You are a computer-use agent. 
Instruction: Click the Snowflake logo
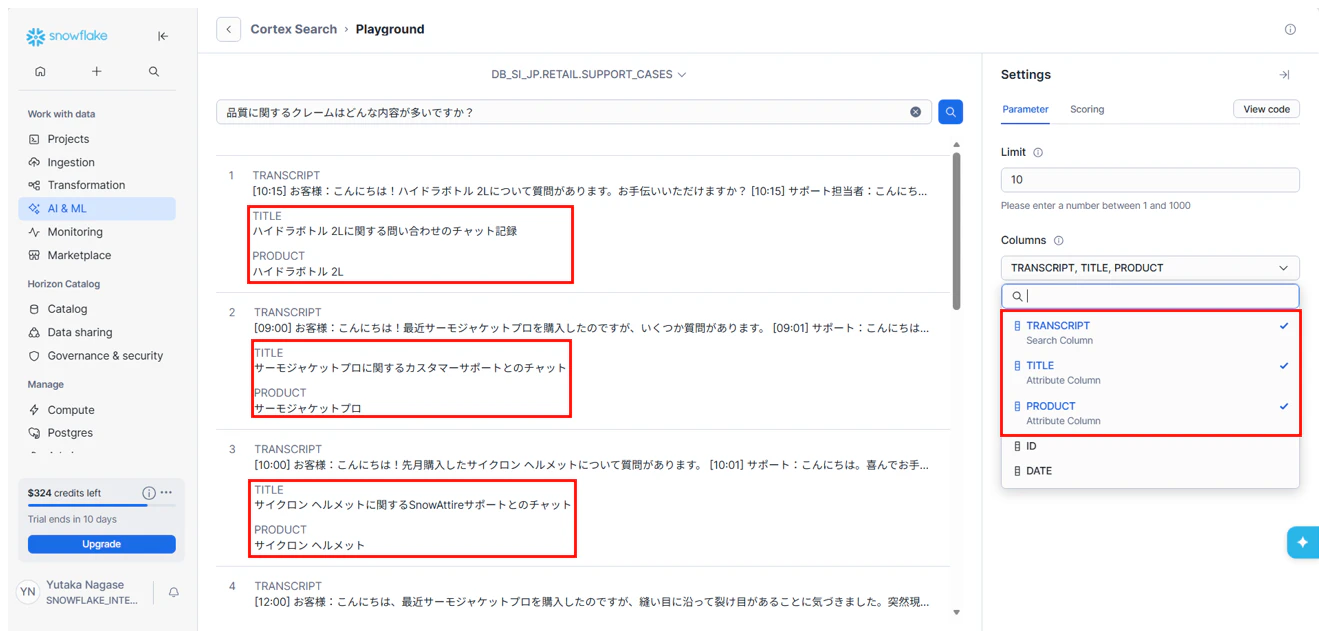point(66,36)
